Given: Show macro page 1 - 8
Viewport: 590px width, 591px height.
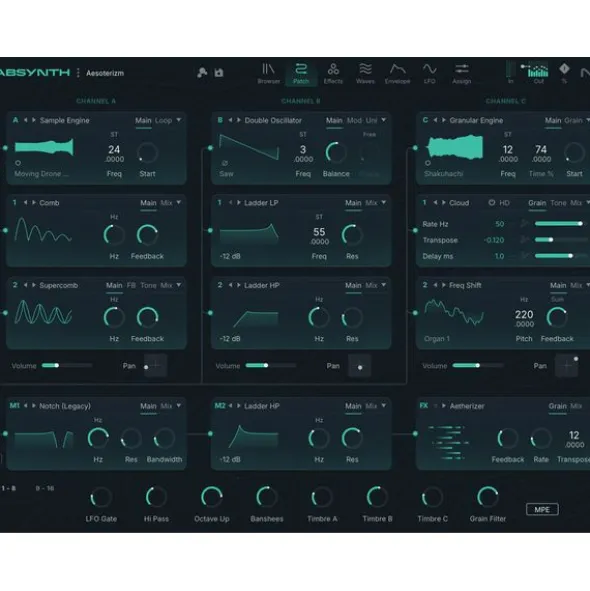Looking at the screenshot, I should tap(9, 488).
